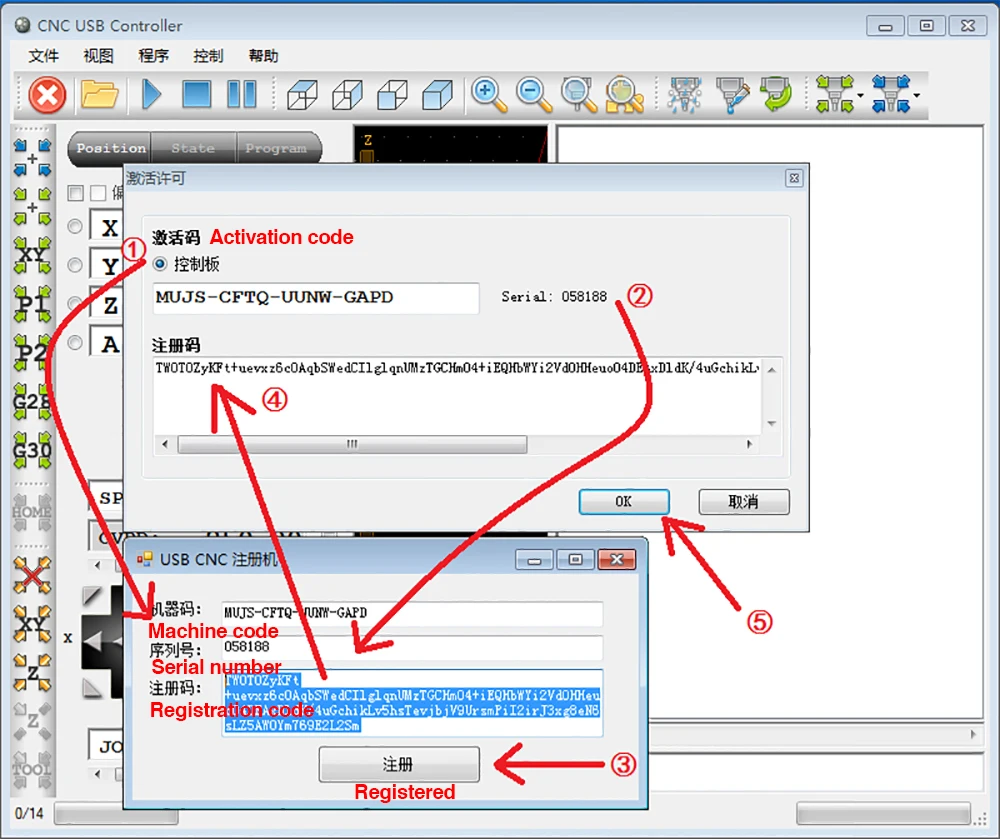Click OK in the activation dialog
1000x839 pixels.
click(624, 502)
